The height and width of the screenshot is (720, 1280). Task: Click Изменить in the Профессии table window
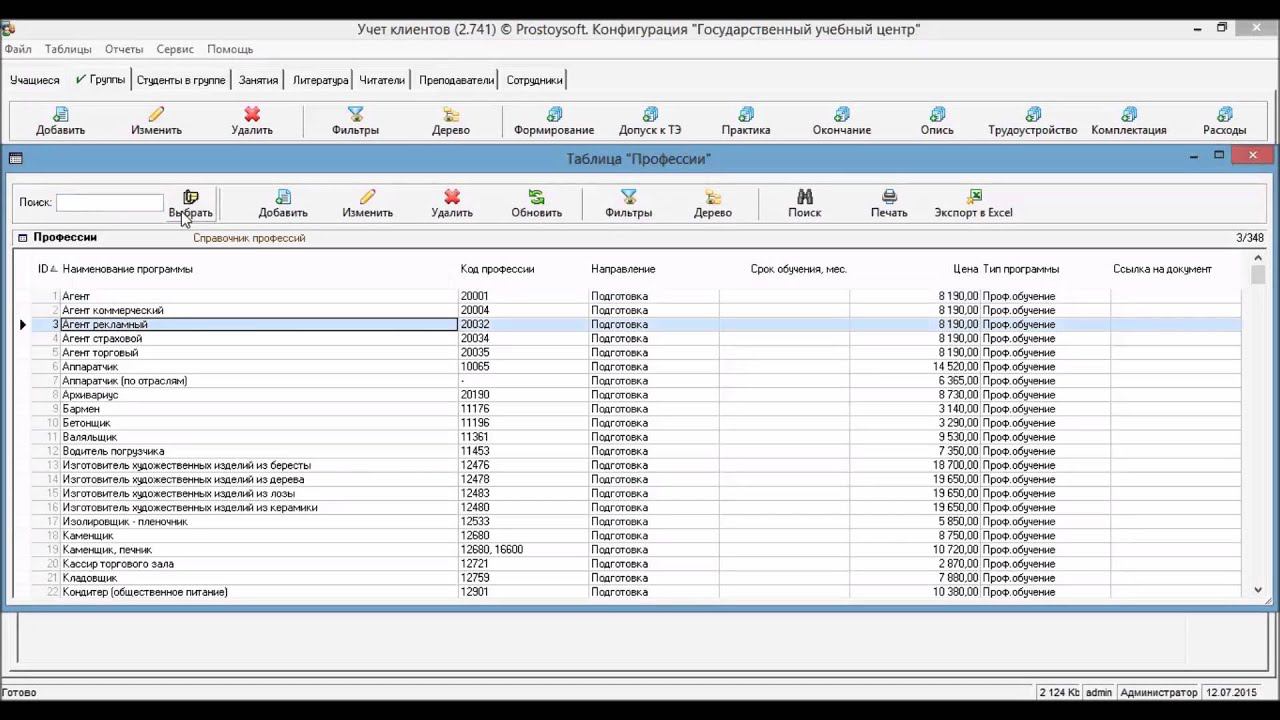point(367,204)
